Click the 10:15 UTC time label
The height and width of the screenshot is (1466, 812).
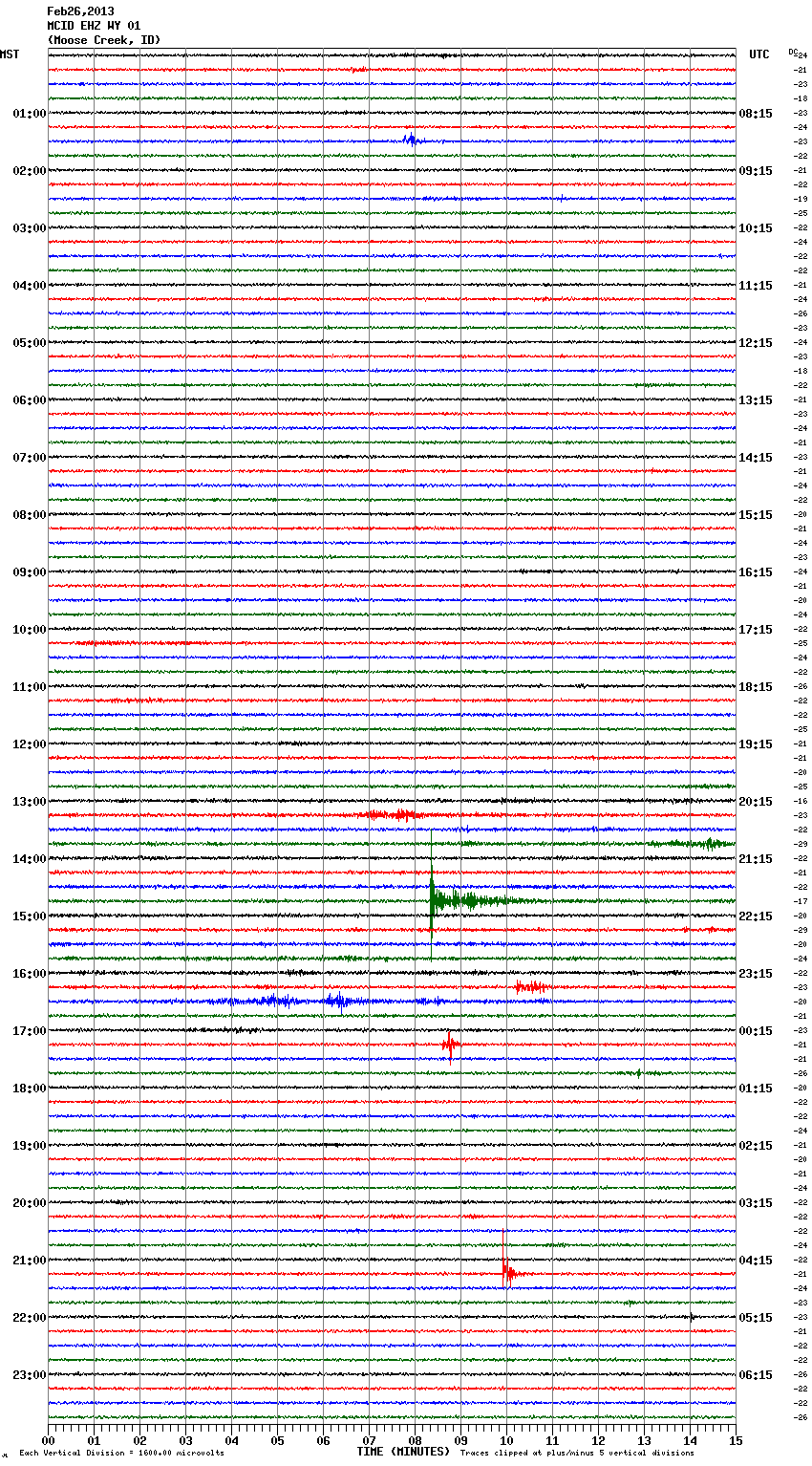point(756,228)
